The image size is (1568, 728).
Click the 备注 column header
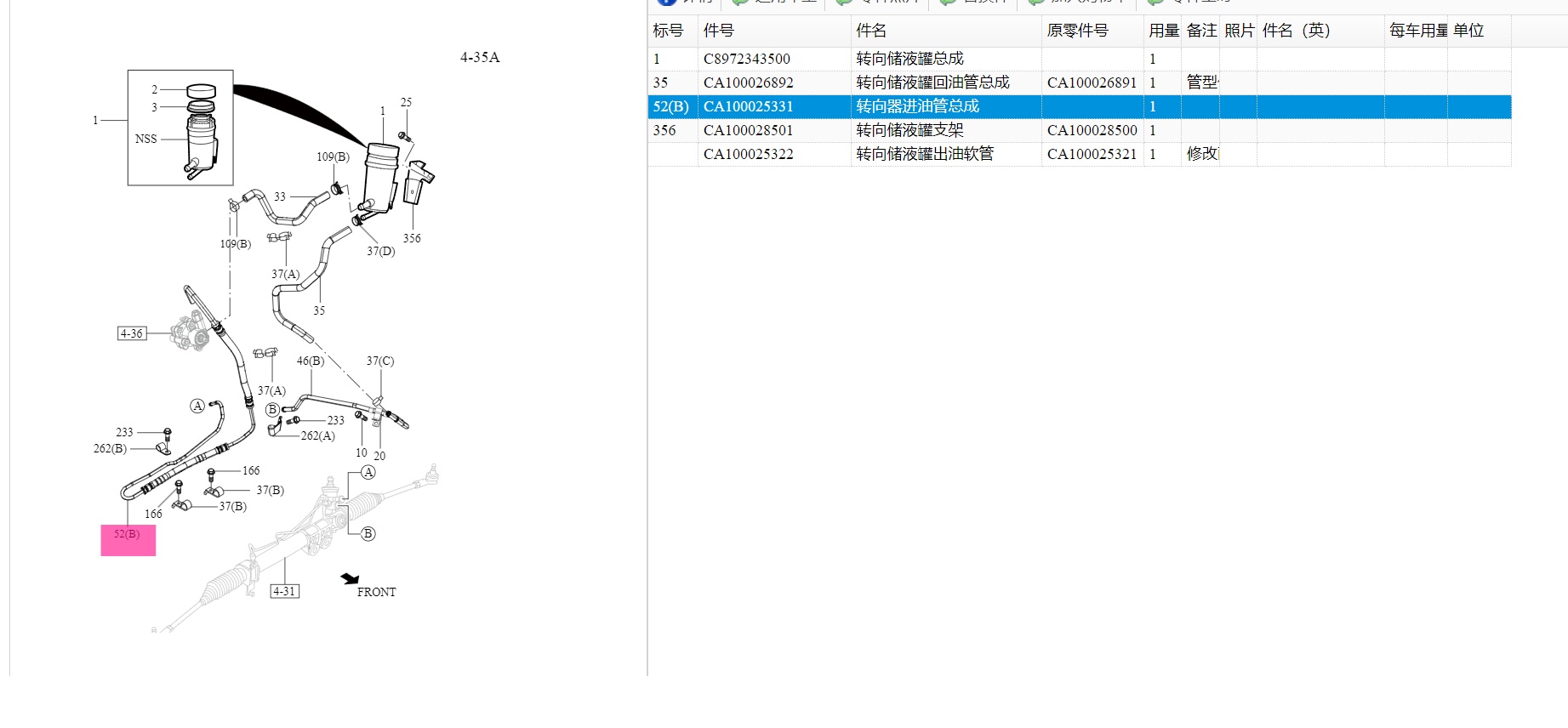1200,31
